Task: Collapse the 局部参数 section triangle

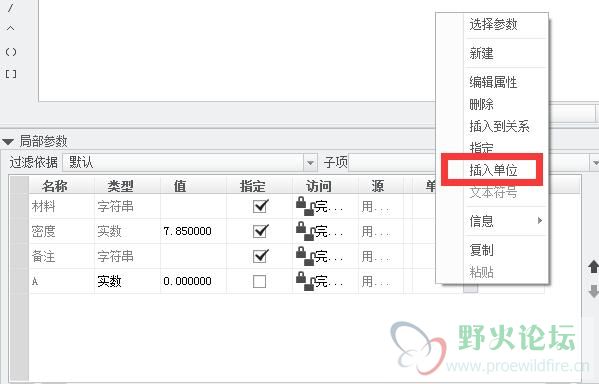Action: [8, 142]
